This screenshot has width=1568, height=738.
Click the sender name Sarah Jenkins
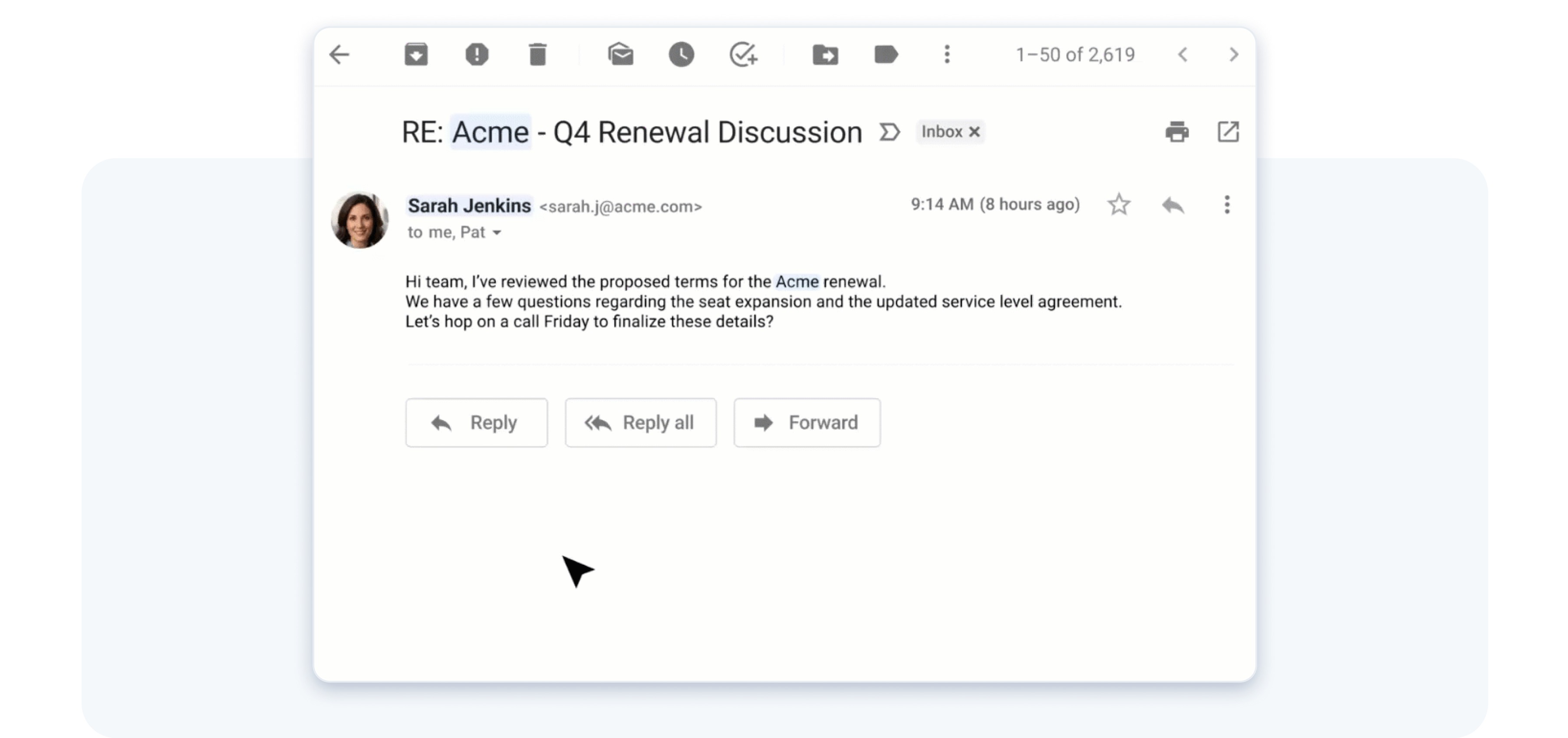469,206
